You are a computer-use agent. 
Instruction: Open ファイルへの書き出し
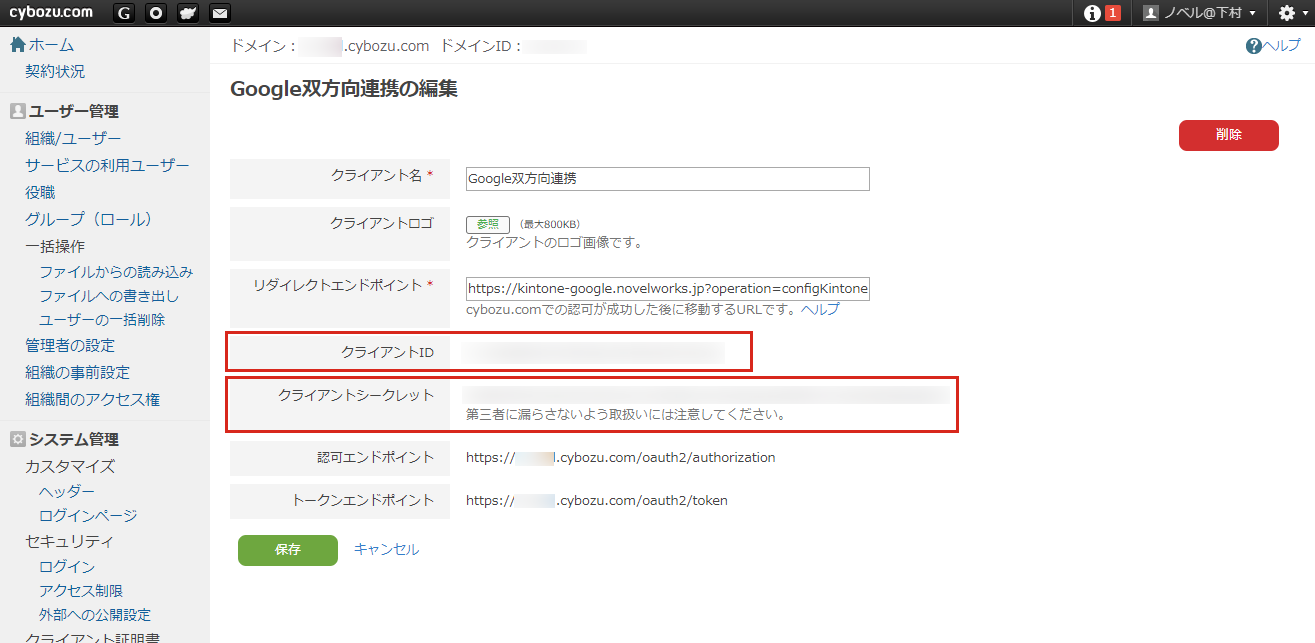[x=109, y=296]
